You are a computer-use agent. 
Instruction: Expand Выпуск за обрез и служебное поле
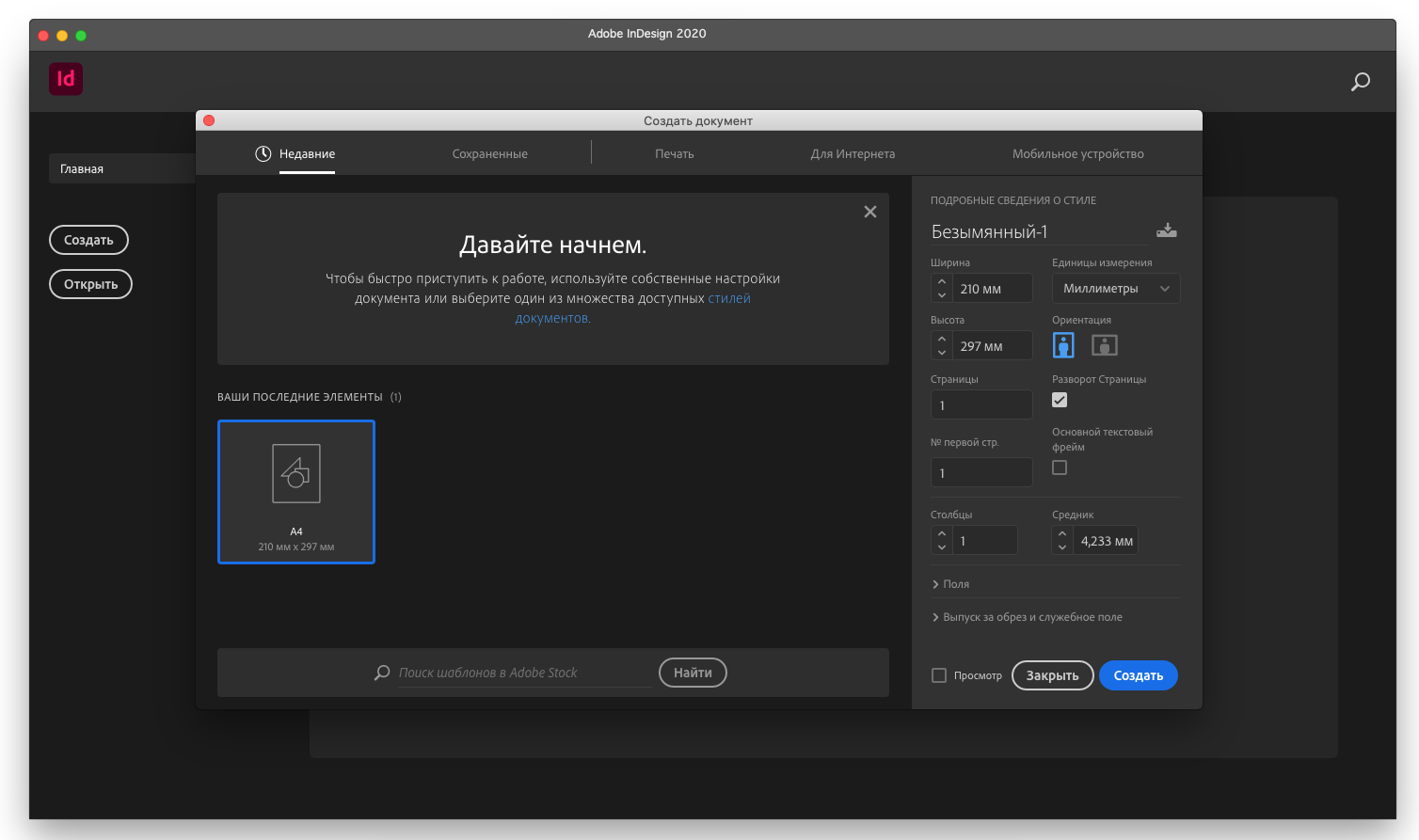point(1027,617)
